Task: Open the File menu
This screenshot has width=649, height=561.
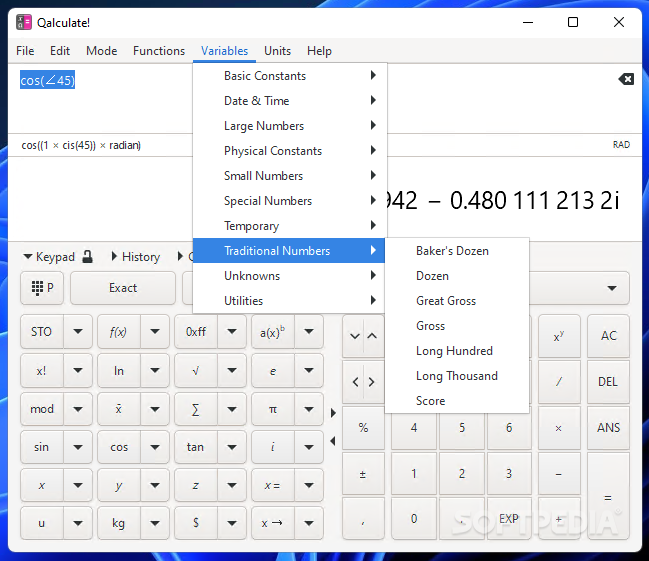Action: 25,51
